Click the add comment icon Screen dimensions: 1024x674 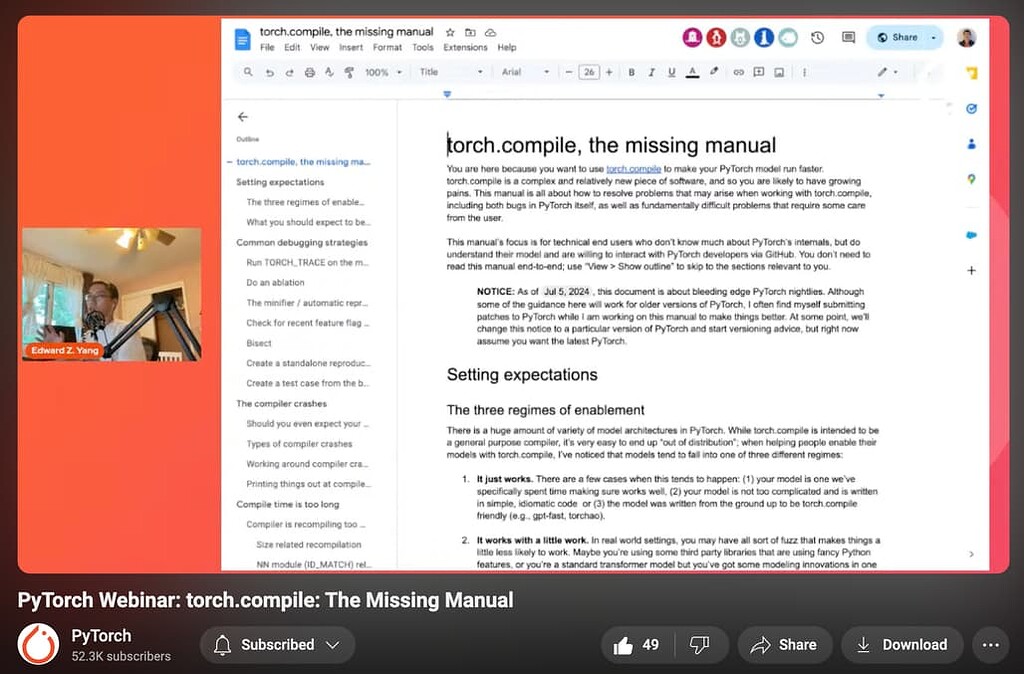tap(759, 72)
